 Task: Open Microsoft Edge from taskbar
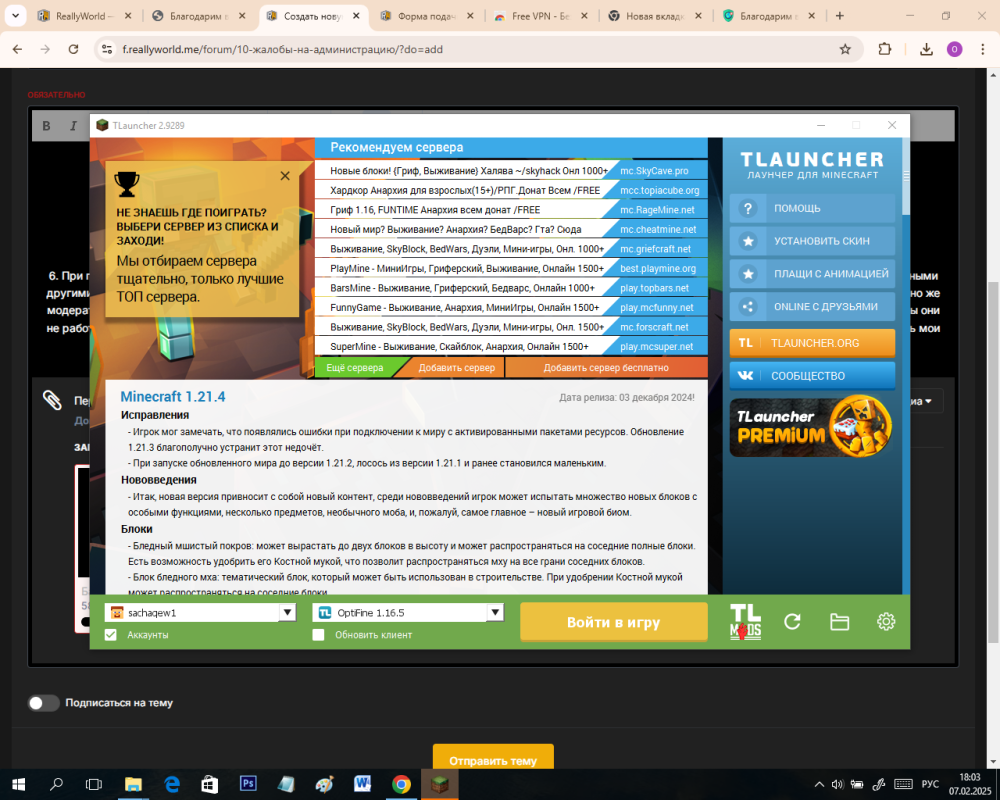172,784
